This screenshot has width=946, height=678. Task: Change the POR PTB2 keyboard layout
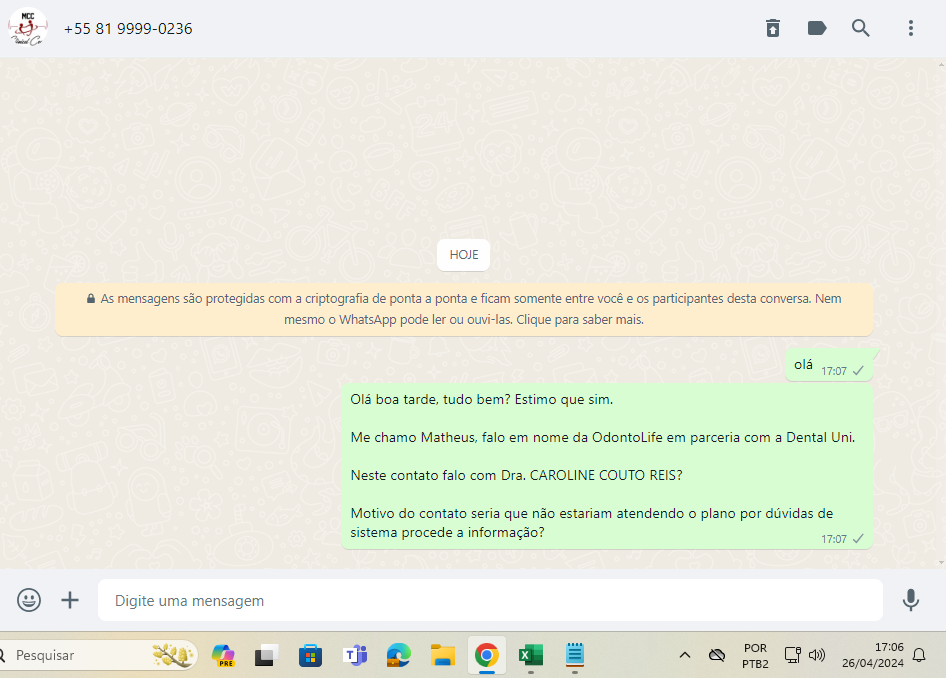coord(755,656)
